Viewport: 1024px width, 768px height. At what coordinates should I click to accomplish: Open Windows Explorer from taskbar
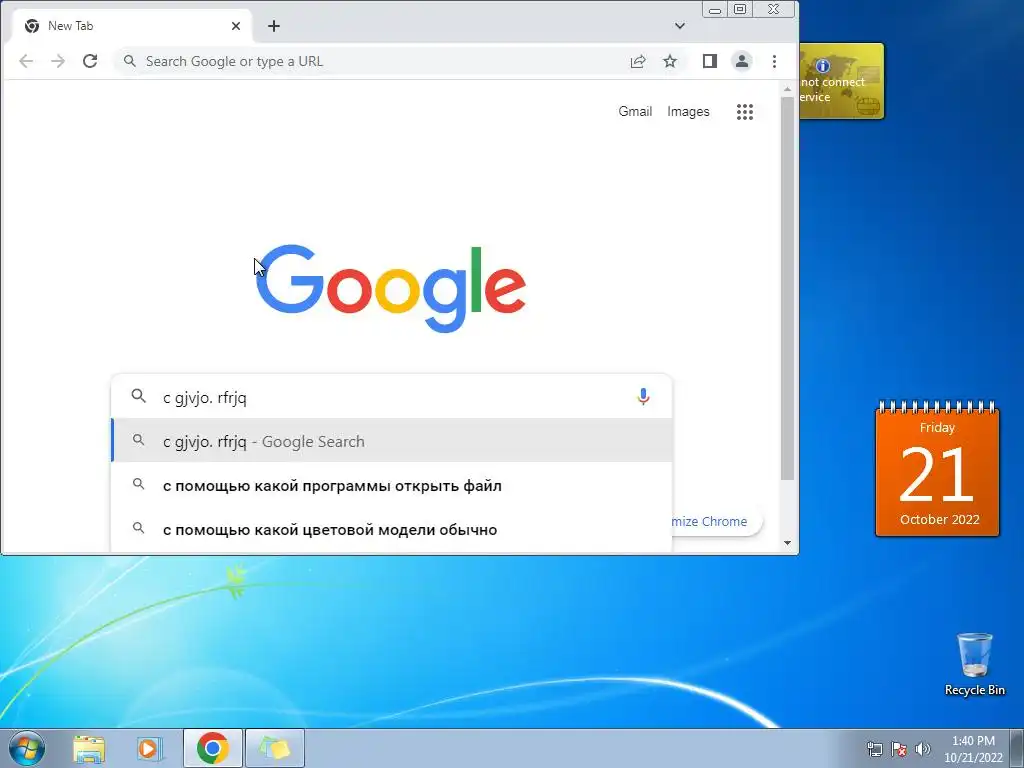(x=89, y=748)
